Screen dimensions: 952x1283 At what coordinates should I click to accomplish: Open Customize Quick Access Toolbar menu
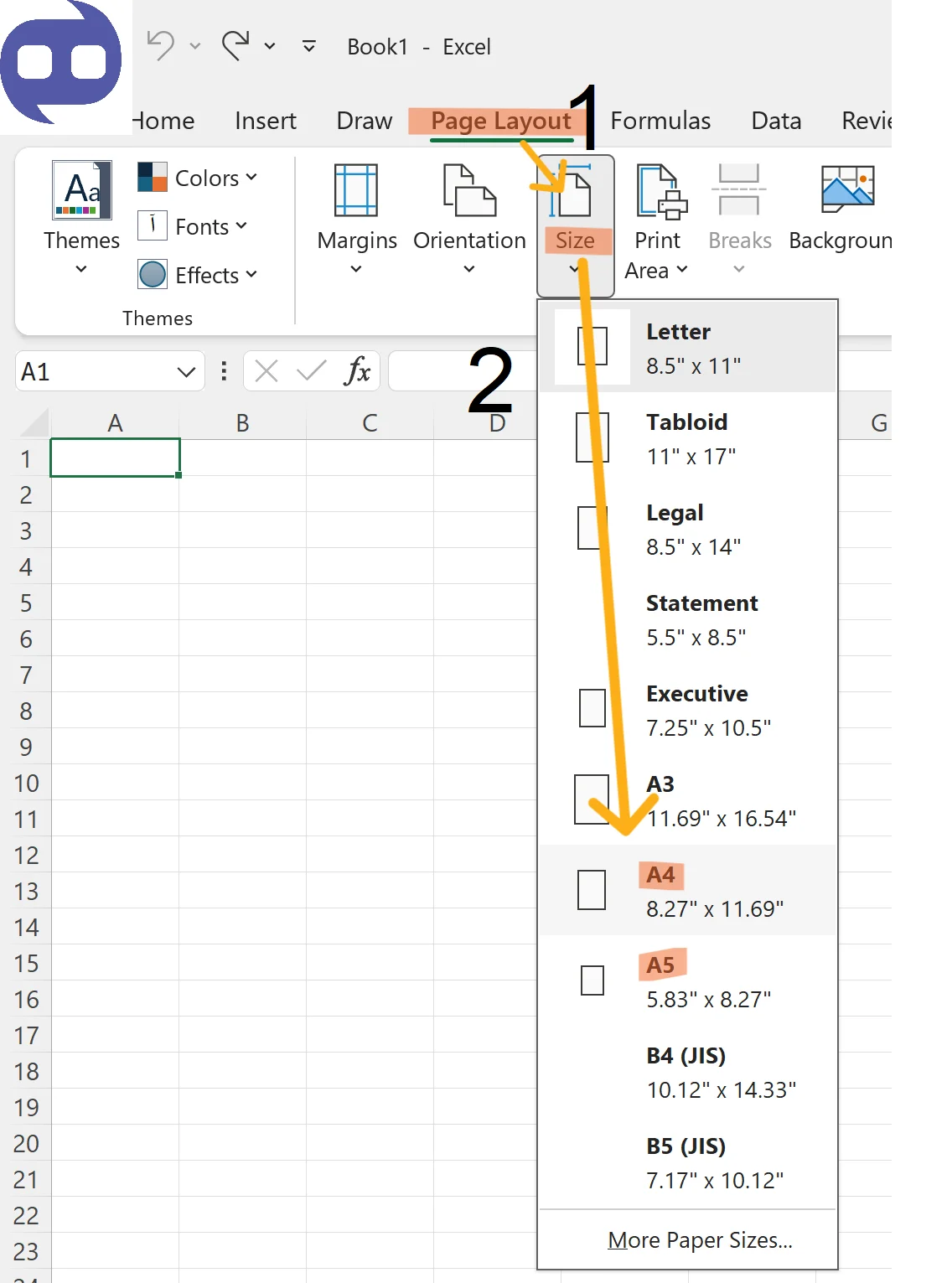coord(309,46)
